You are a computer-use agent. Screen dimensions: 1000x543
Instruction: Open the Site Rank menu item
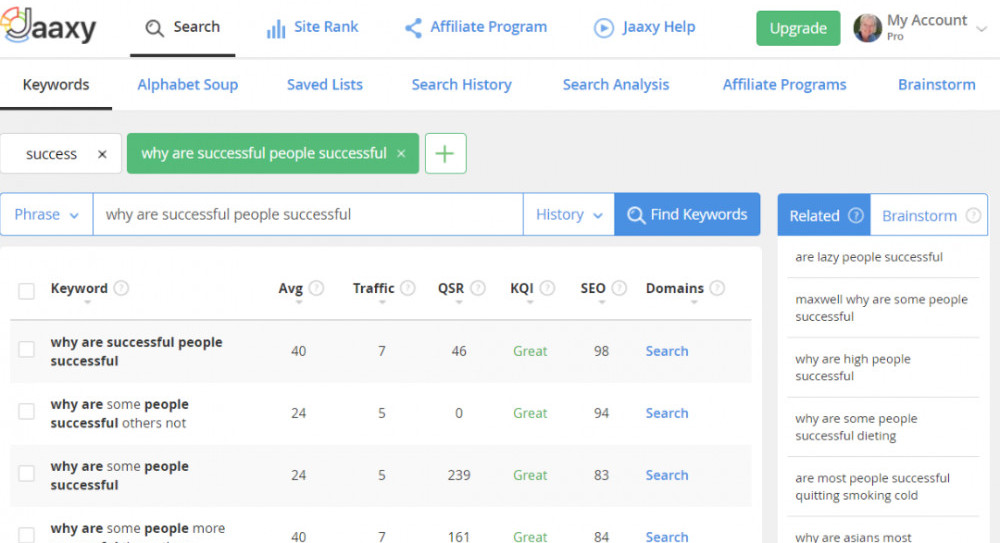(312, 27)
